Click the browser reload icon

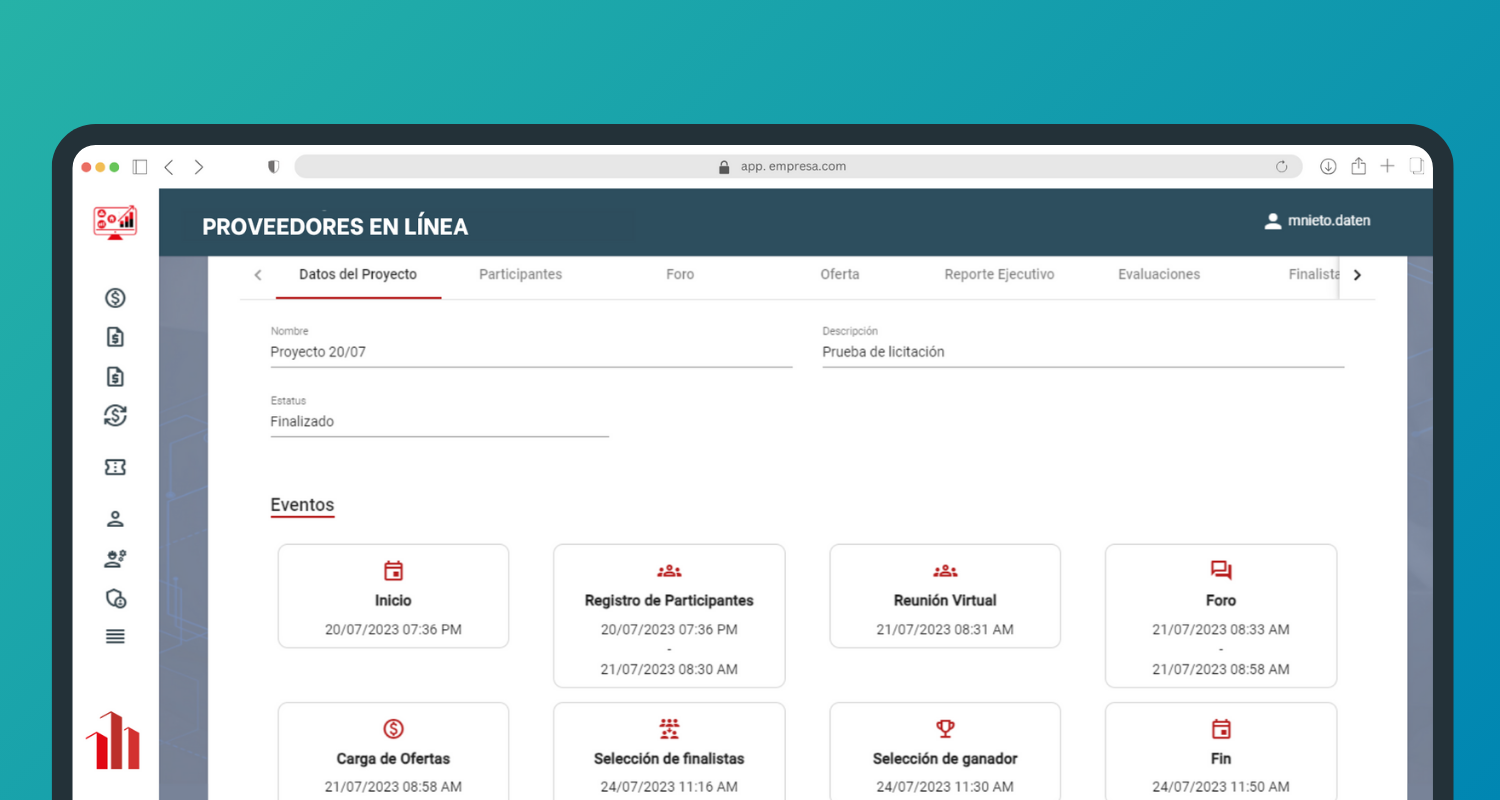pos(1281,167)
